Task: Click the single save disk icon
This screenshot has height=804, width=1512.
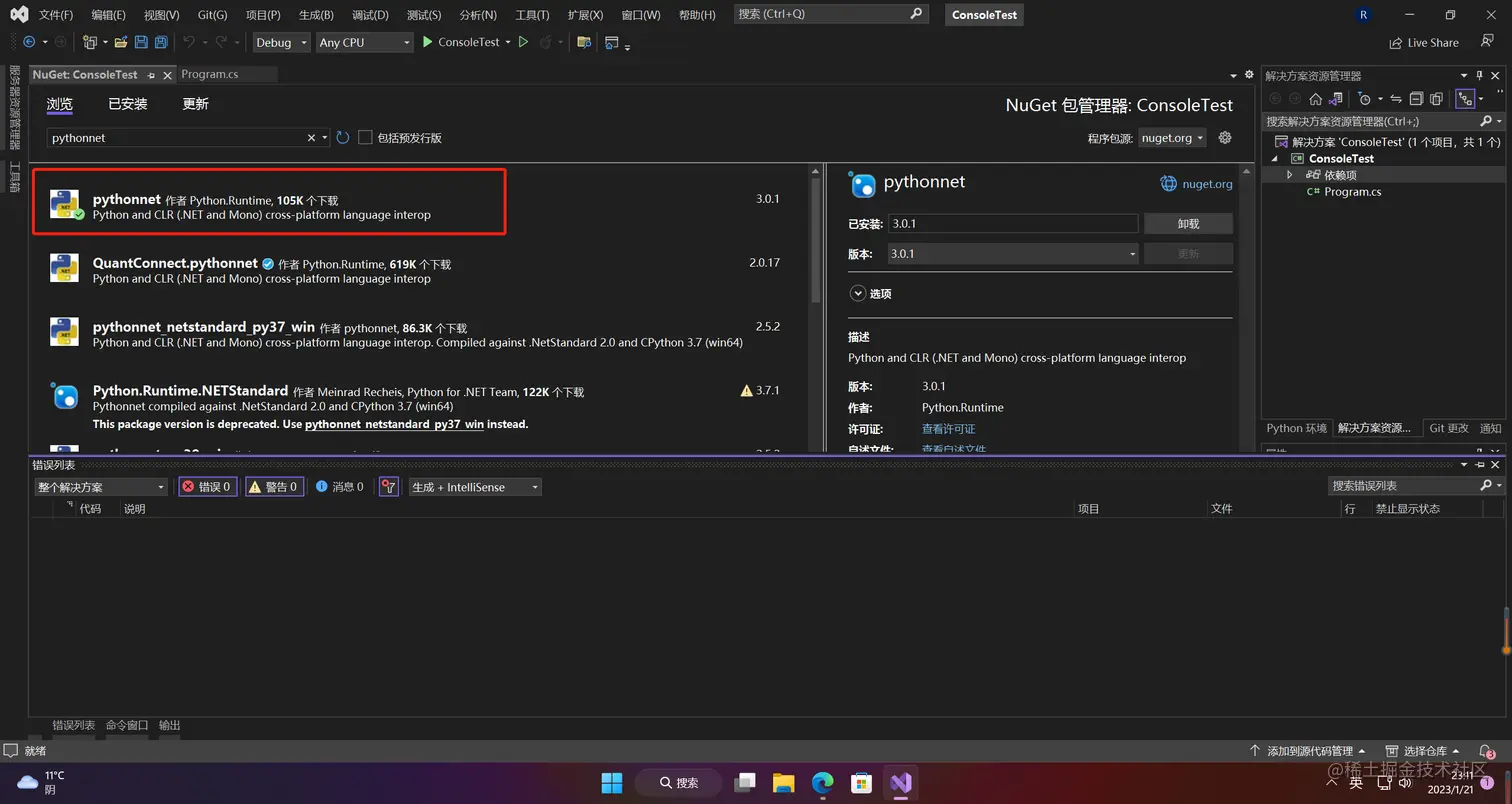Action: coord(141,42)
